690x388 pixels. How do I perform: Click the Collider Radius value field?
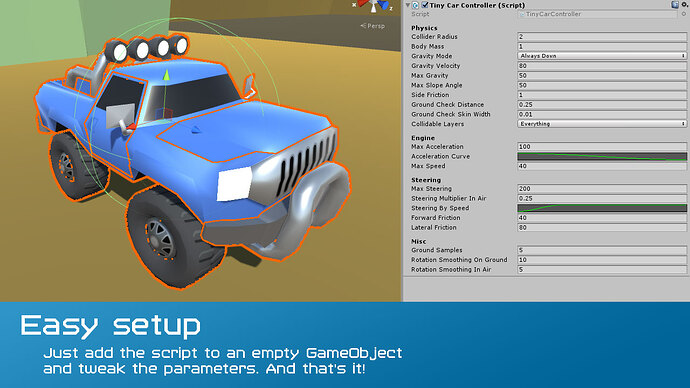click(x=602, y=37)
